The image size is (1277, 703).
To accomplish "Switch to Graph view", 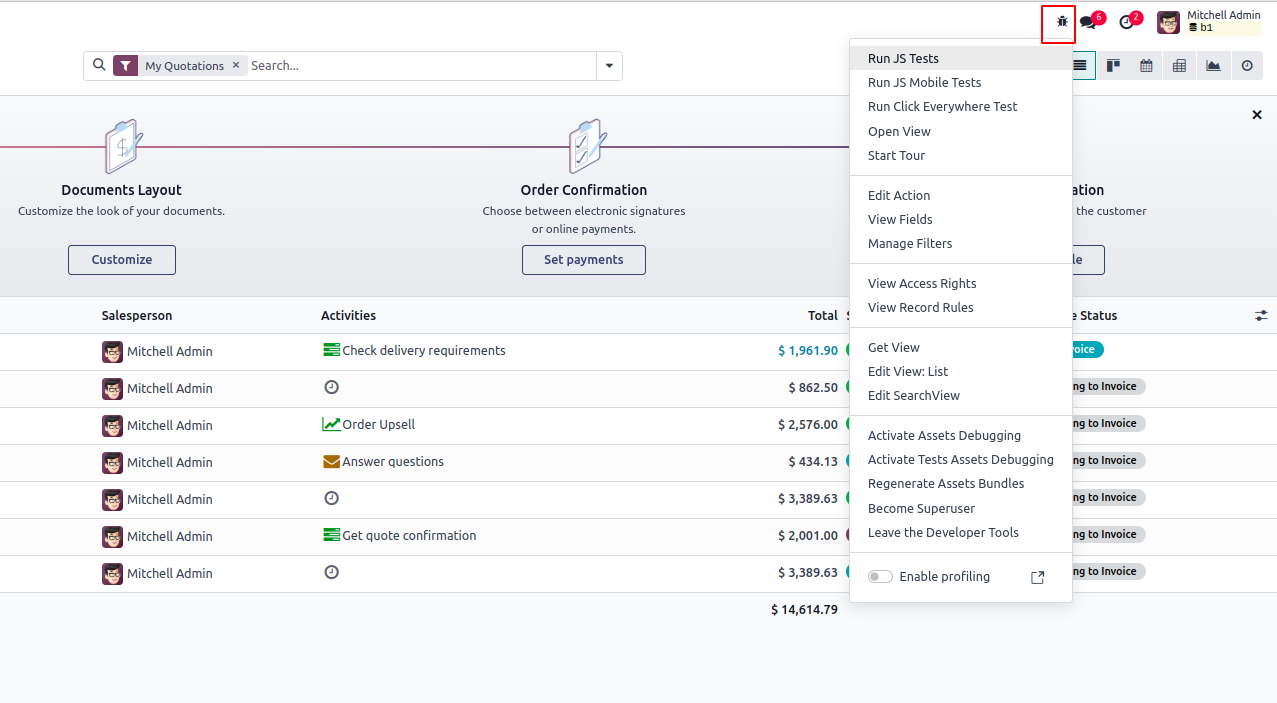I will click(x=1213, y=66).
